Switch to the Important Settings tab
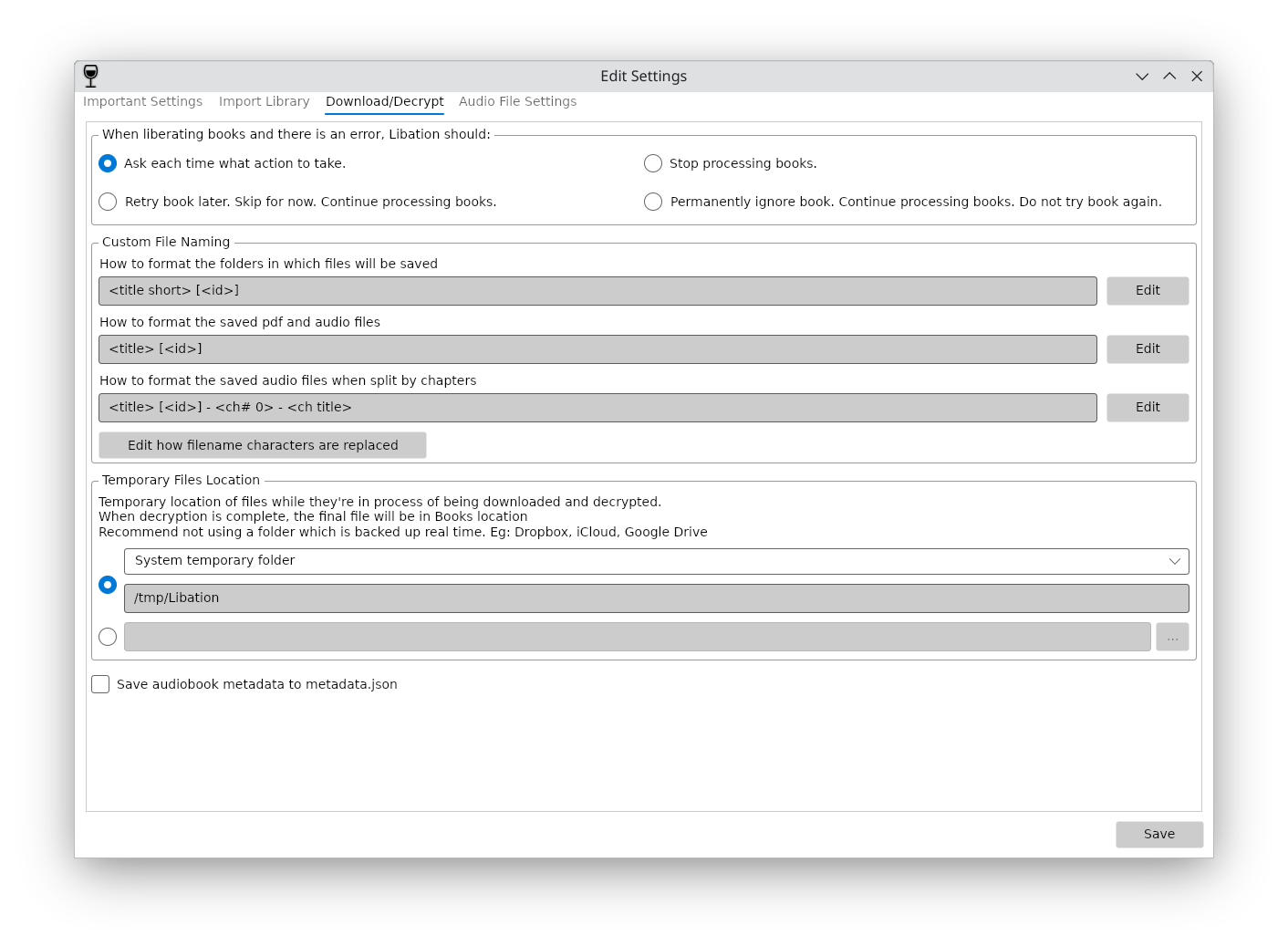This screenshot has width=1288, height=946. (143, 101)
